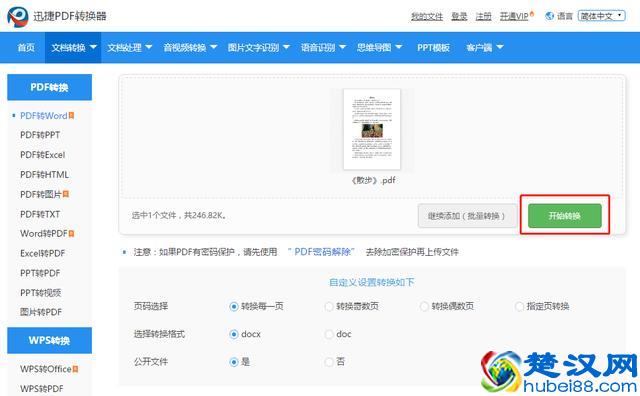Select the WPS转换 sidebar header

[49, 340]
